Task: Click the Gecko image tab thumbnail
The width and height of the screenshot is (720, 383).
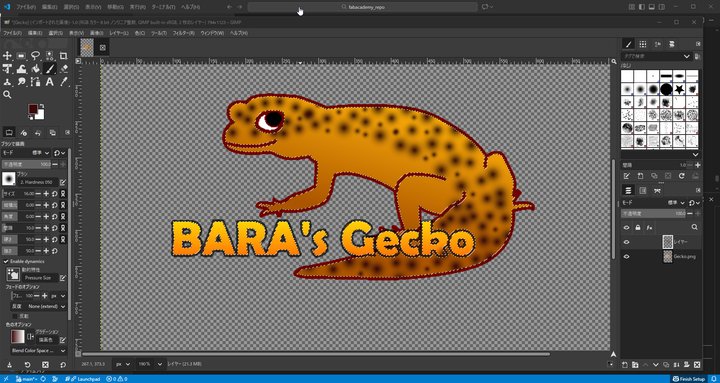Action: pyautogui.click(x=87, y=47)
